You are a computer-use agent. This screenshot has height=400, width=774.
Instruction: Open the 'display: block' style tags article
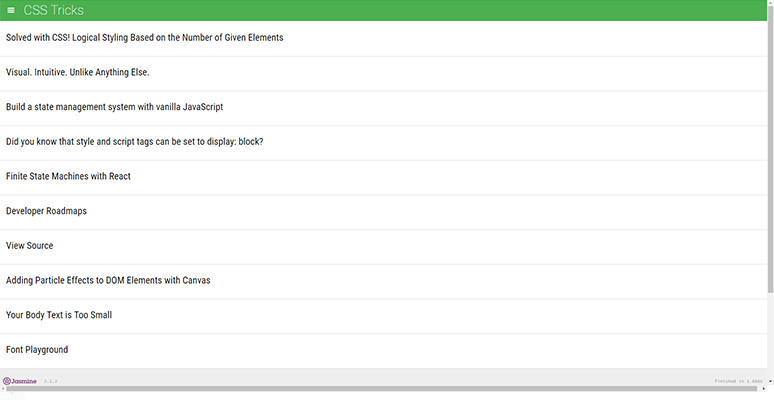(x=134, y=142)
